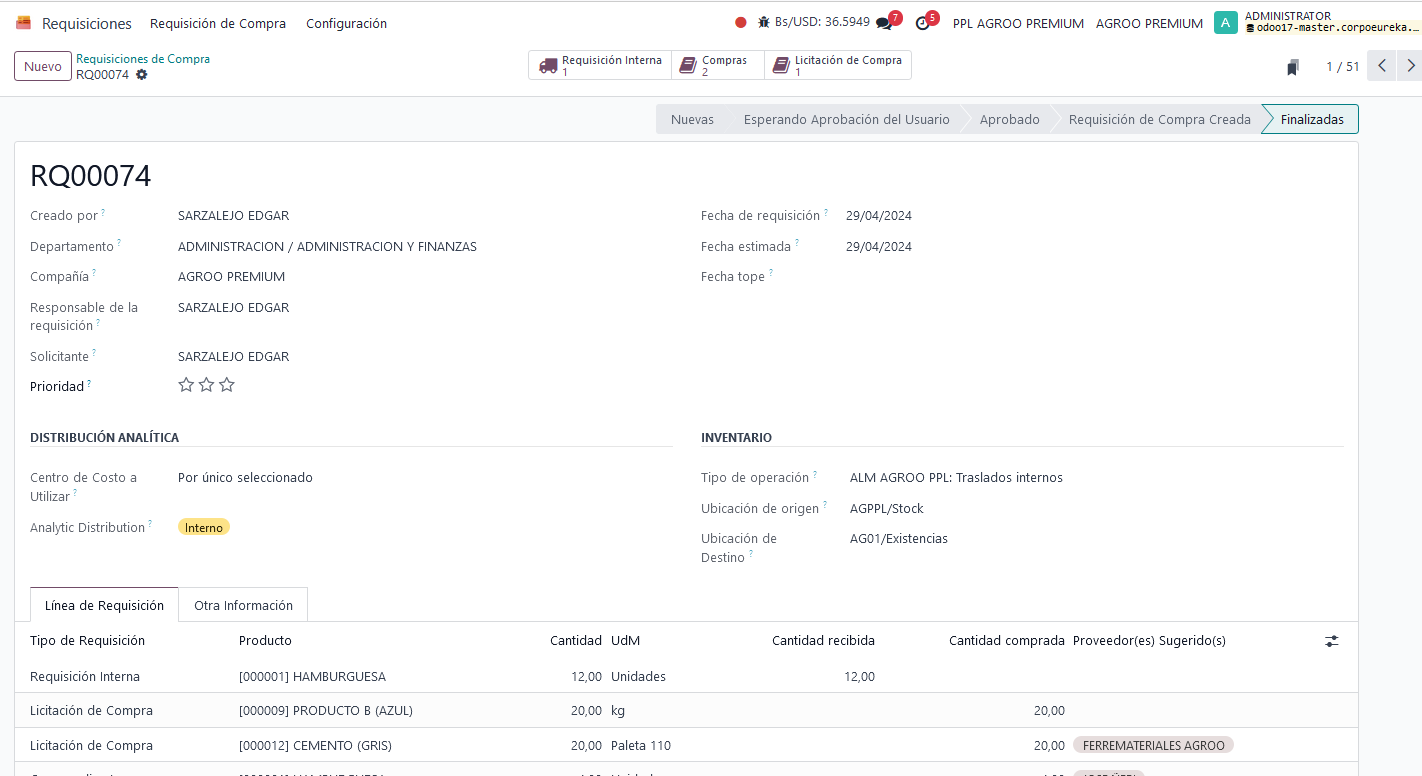Image resolution: width=1422 pixels, height=776 pixels.
Task: Go to the previous record arrow
Action: pos(1381,66)
